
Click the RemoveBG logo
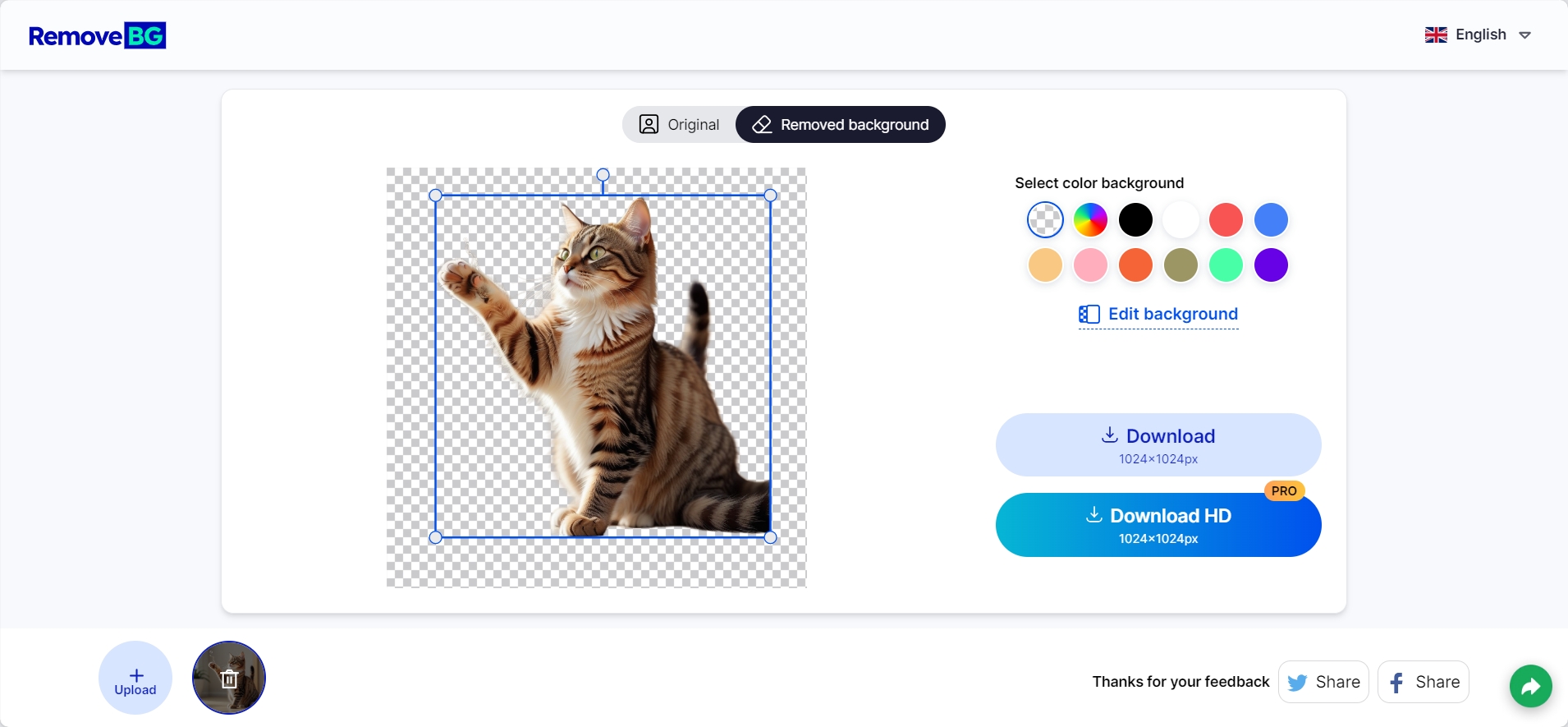pos(97,35)
